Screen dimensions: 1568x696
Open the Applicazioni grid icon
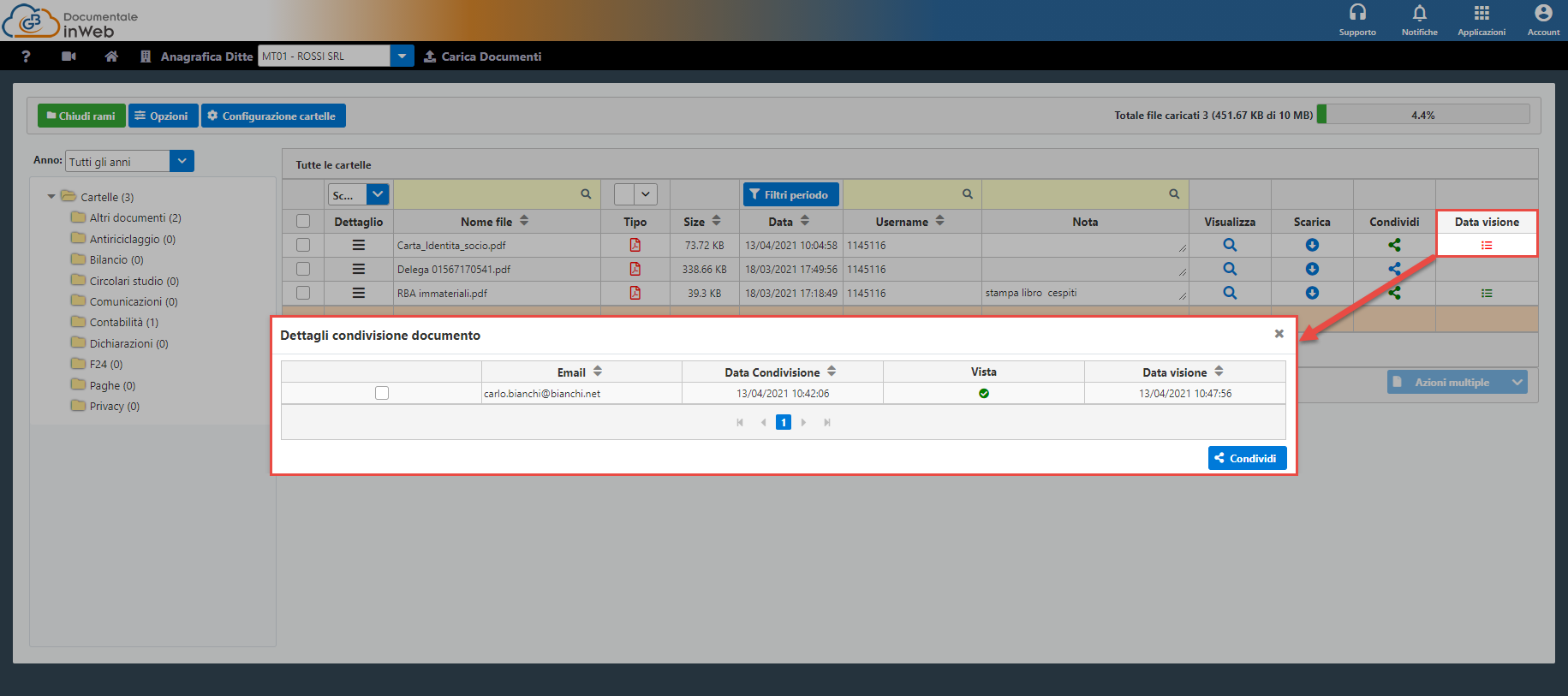pyautogui.click(x=1482, y=13)
